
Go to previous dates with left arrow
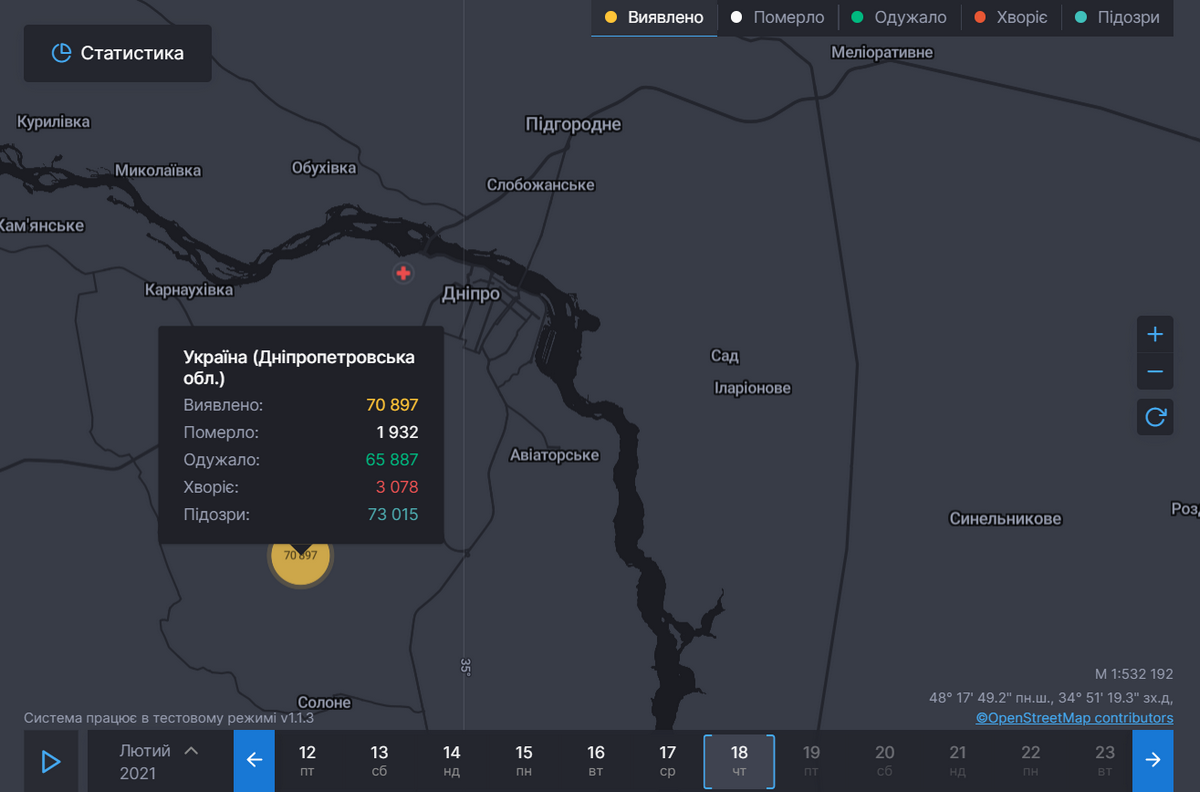[254, 761]
